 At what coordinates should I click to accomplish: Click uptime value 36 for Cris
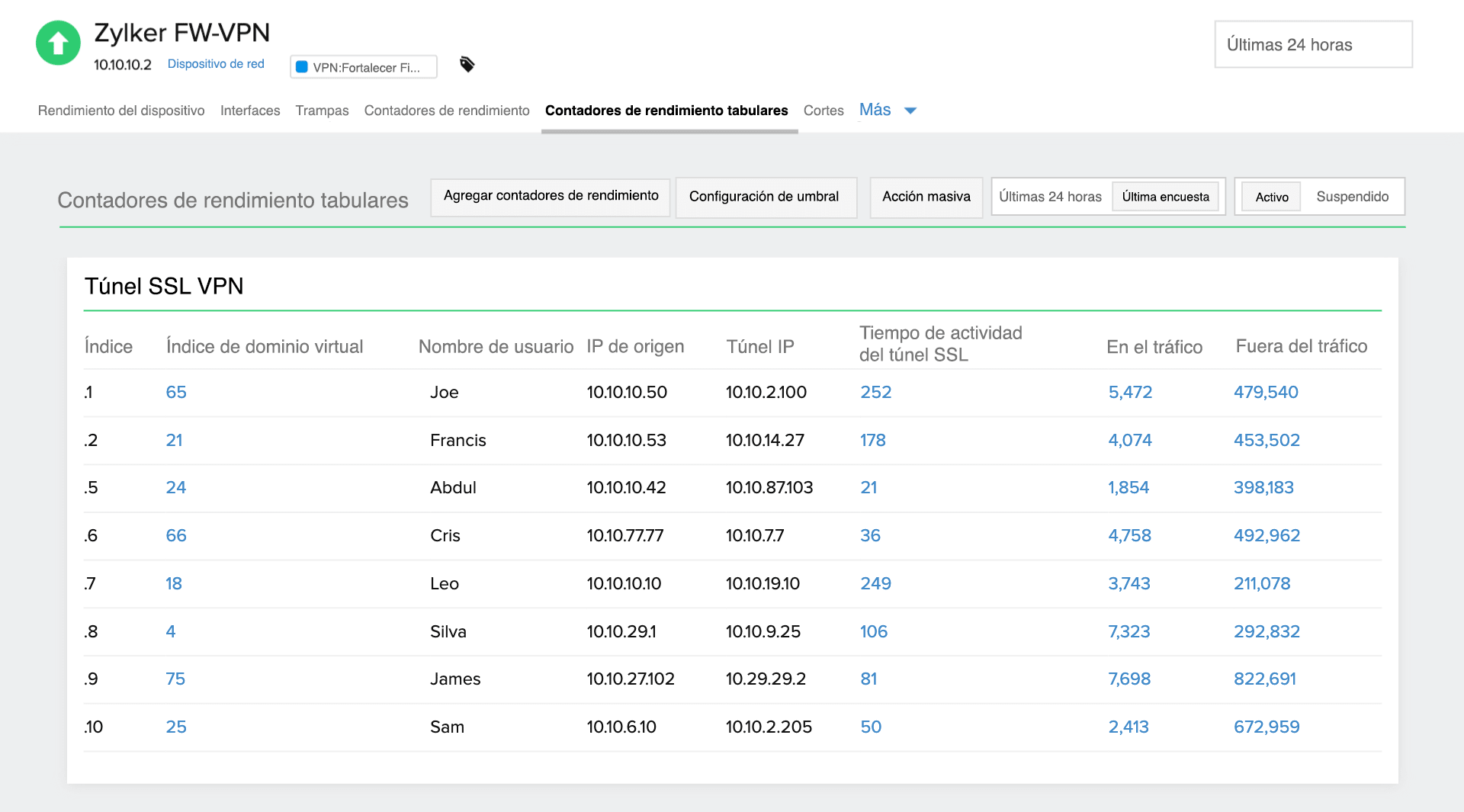click(870, 536)
